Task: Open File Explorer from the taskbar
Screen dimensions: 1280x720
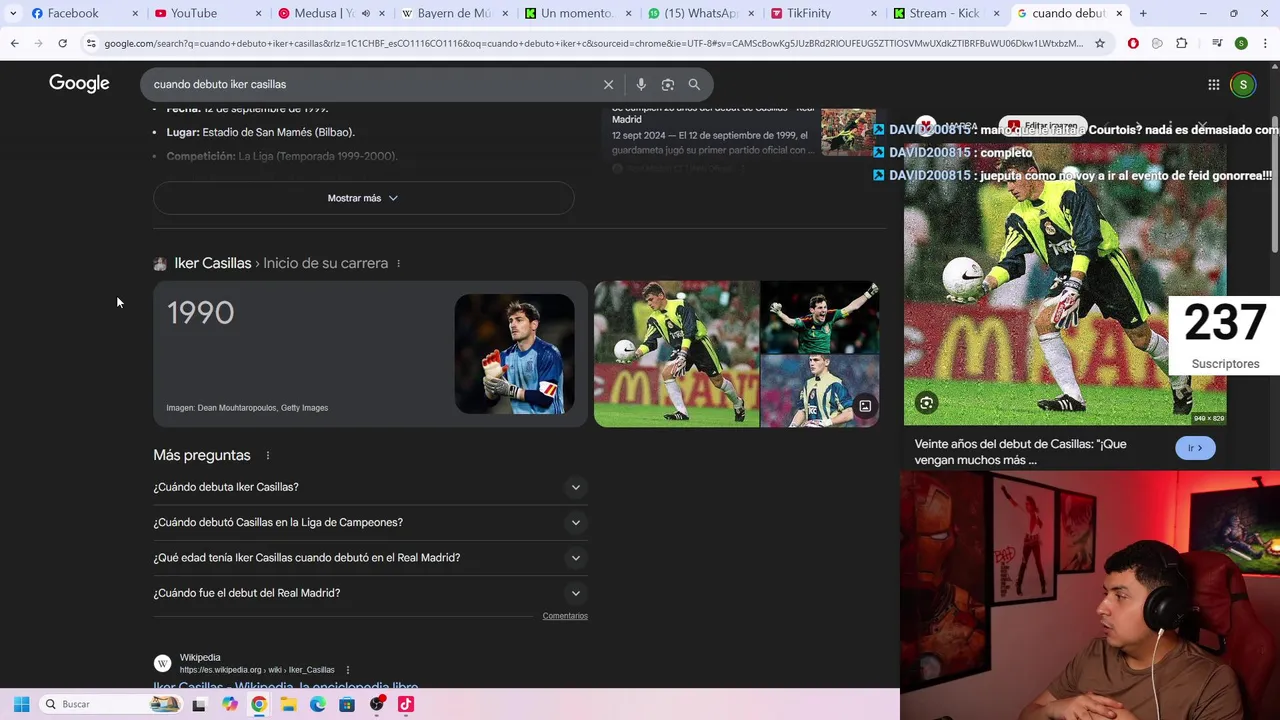Action: [288, 704]
